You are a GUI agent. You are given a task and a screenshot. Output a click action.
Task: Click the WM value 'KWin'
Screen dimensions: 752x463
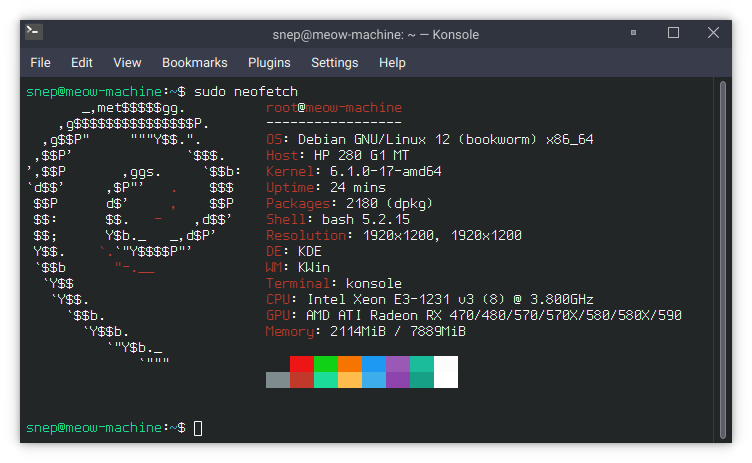click(x=314, y=267)
